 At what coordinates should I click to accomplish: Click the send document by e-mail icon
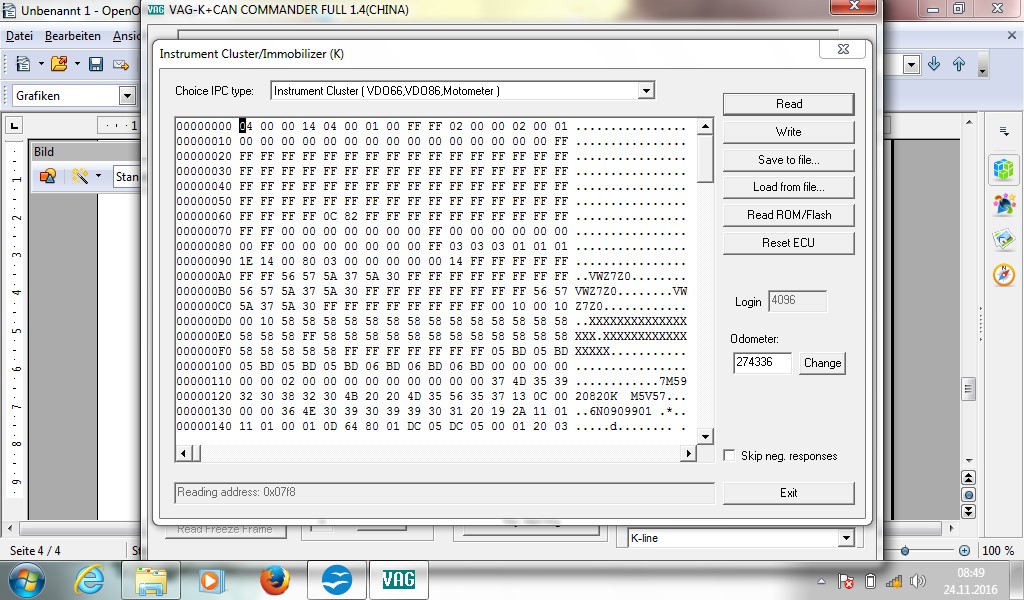point(121,64)
